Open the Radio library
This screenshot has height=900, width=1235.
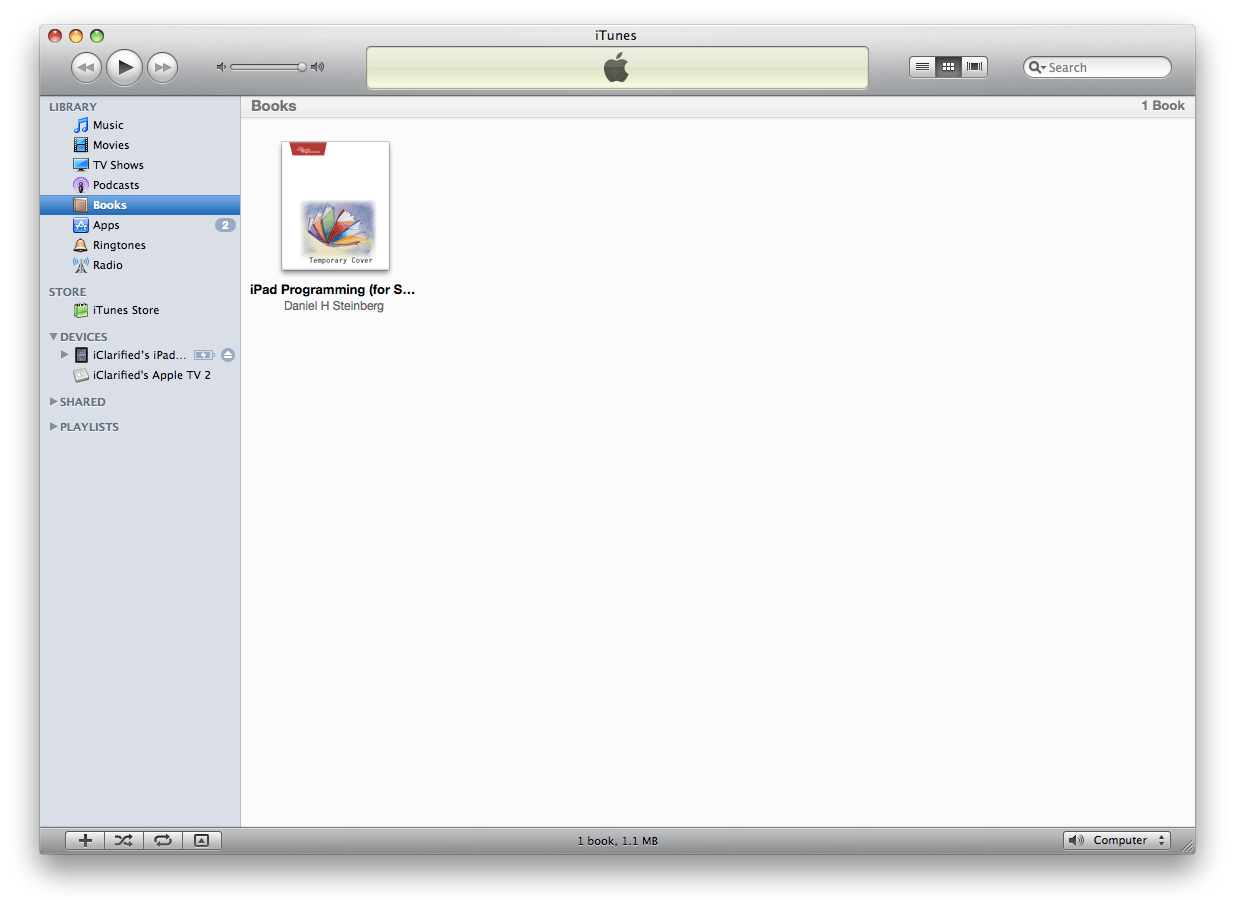coord(106,264)
